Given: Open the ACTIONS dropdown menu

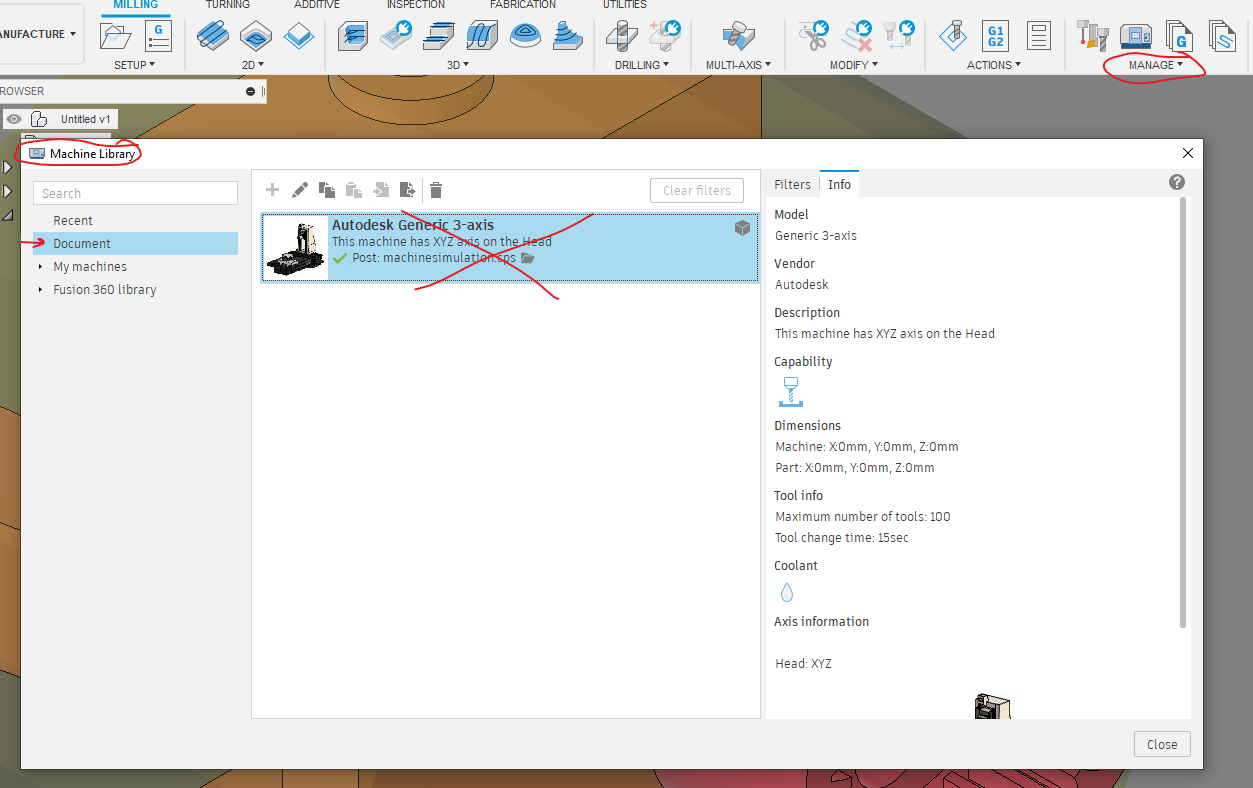Looking at the screenshot, I should tap(994, 65).
